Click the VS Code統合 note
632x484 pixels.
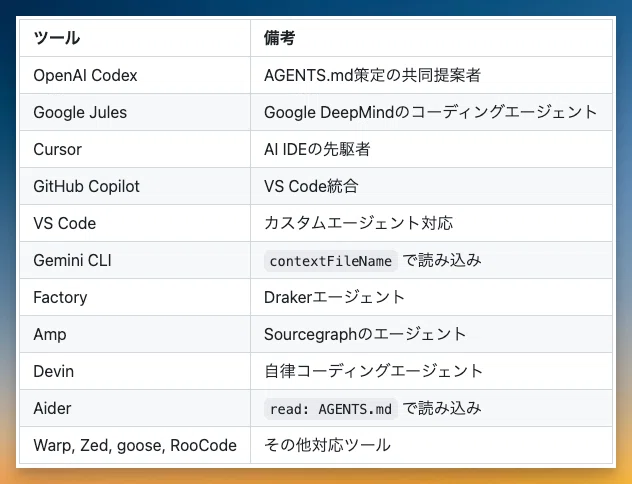(311, 186)
